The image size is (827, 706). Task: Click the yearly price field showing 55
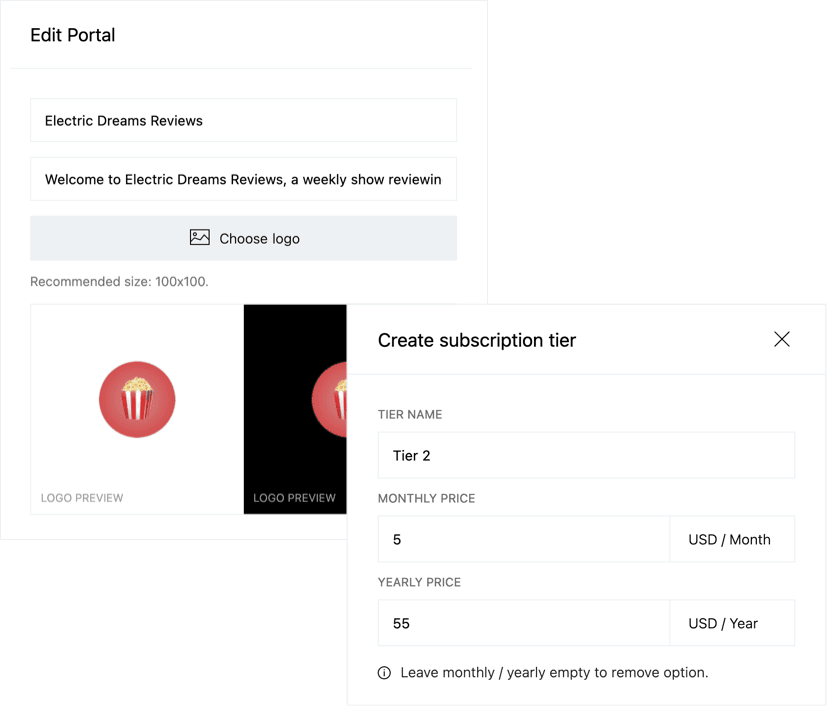520,622
